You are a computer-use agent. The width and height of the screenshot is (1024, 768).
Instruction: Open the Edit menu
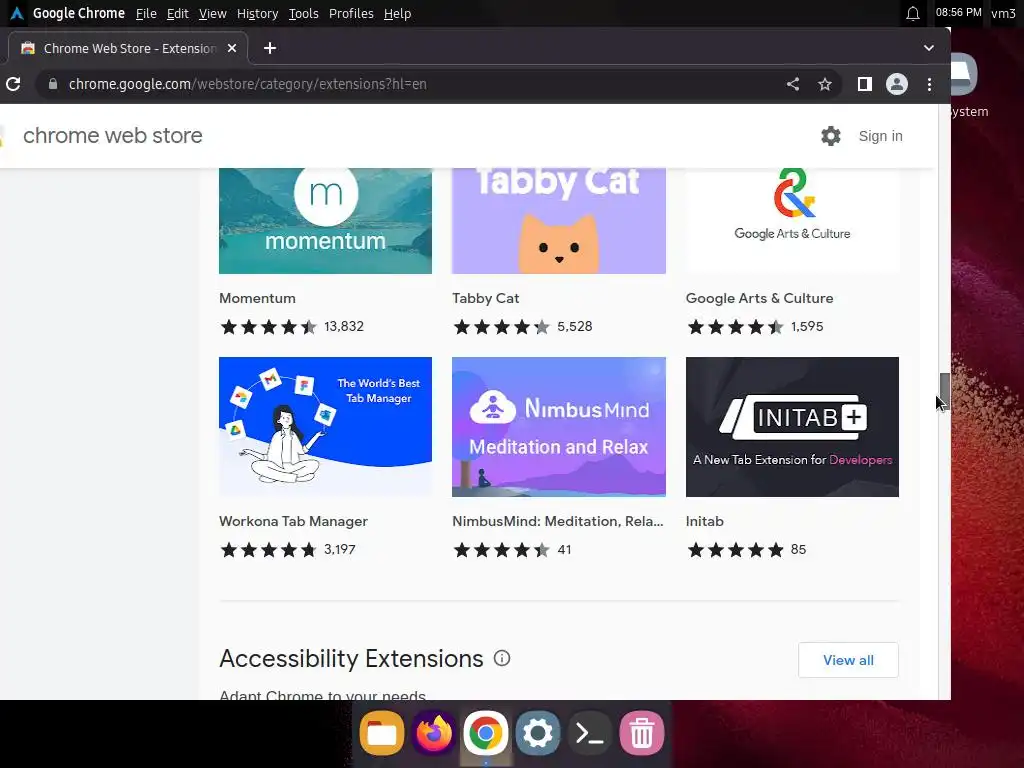pyautogui.click(x=177, y=14)
